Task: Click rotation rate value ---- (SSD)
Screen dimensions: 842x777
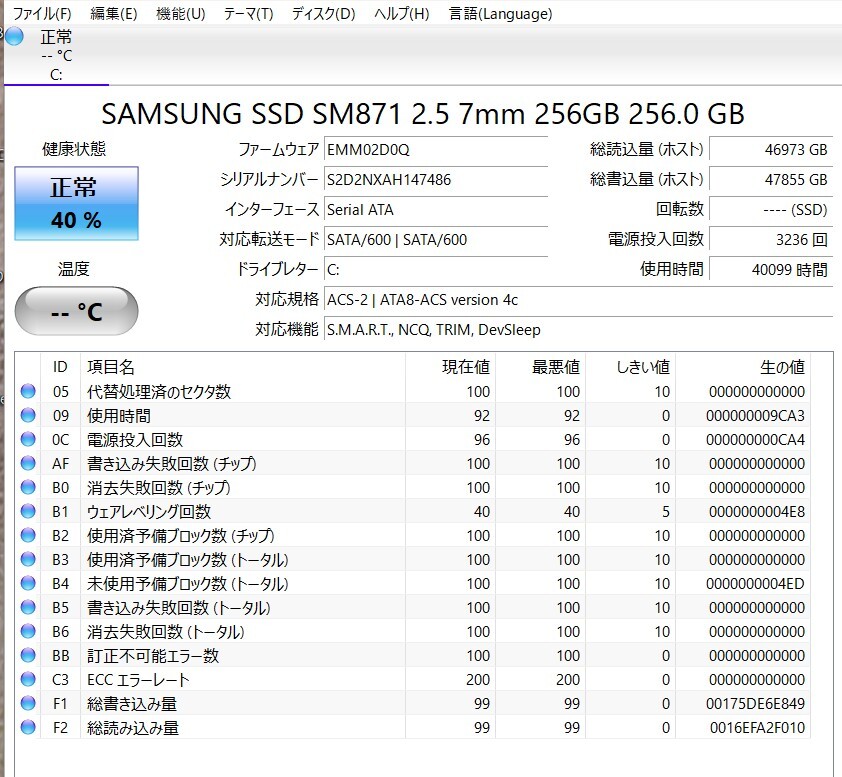Action: [x=771, y=209]
